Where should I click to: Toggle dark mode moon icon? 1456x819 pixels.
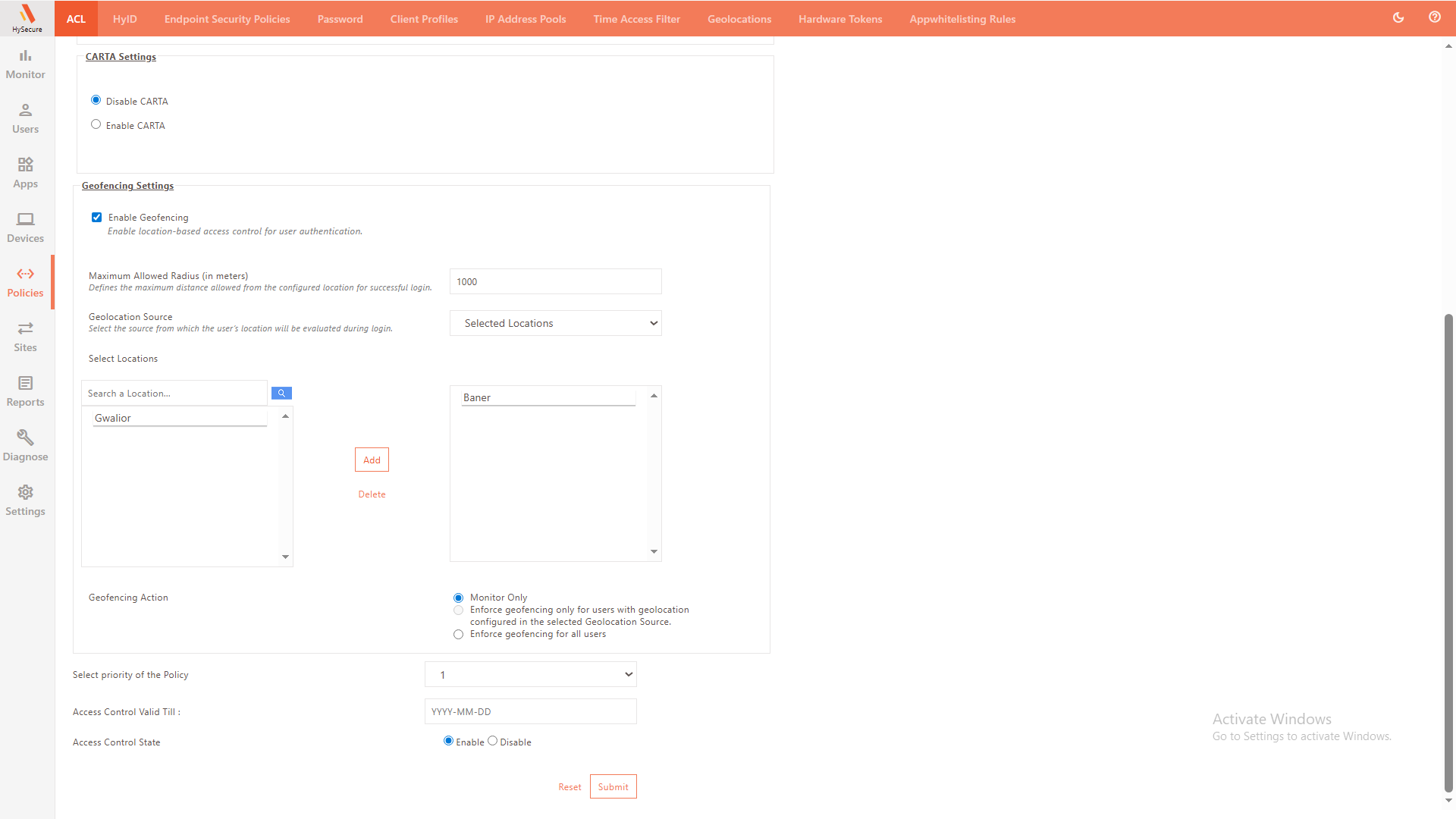click(x=1398, y=17)
